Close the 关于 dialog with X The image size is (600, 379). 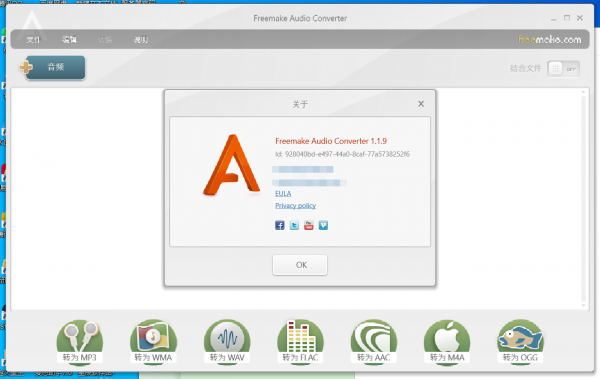(x=421, y=104)
